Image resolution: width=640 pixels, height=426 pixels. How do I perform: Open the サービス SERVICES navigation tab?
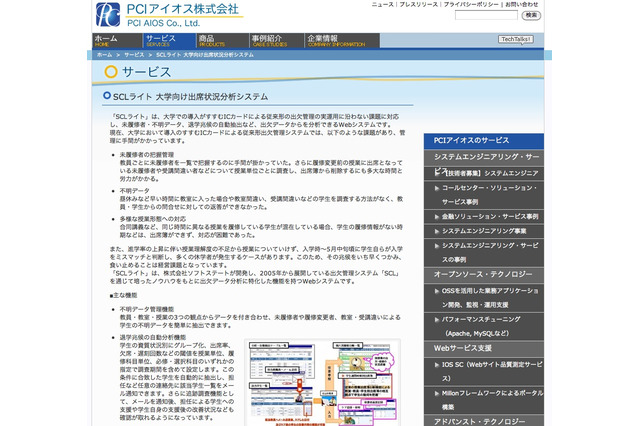pos(169,41)
